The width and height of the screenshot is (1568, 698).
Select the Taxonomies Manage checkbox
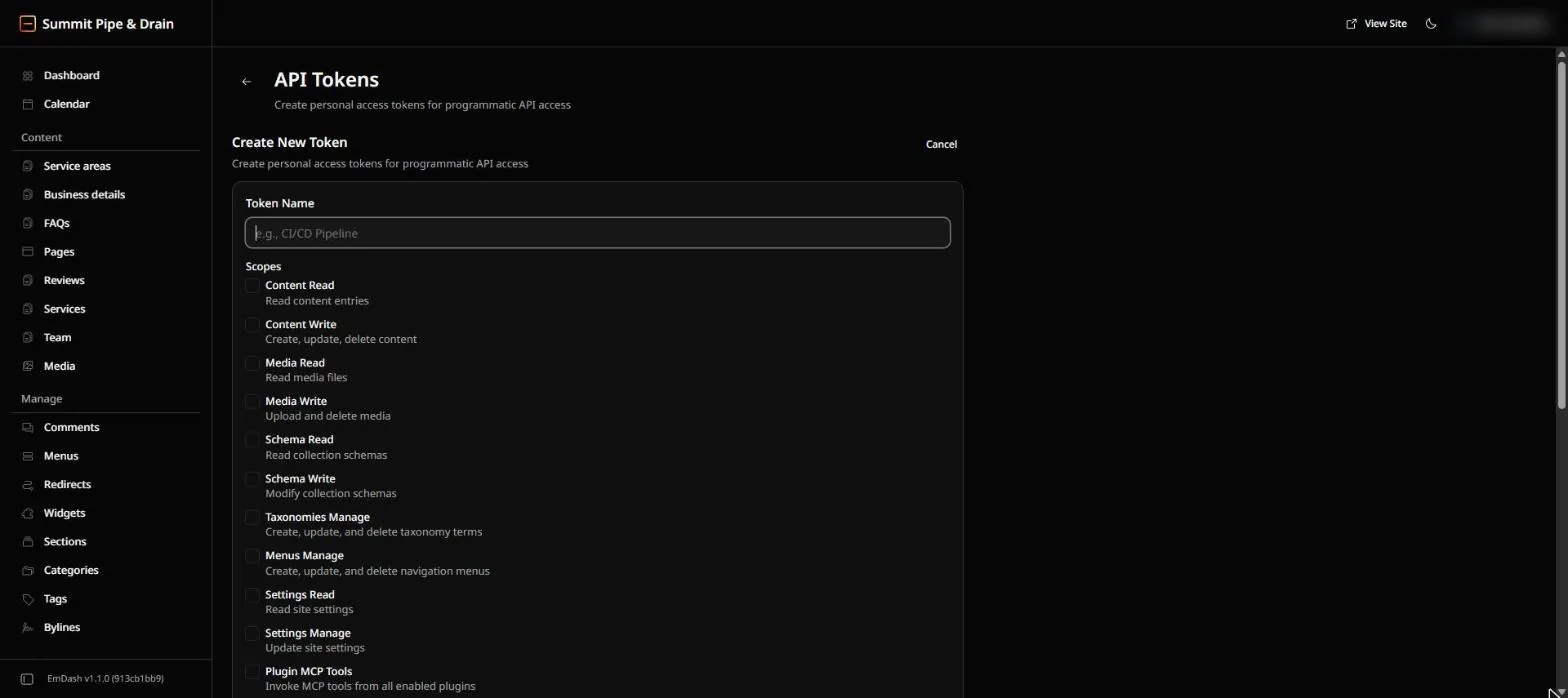coord(252,518)
